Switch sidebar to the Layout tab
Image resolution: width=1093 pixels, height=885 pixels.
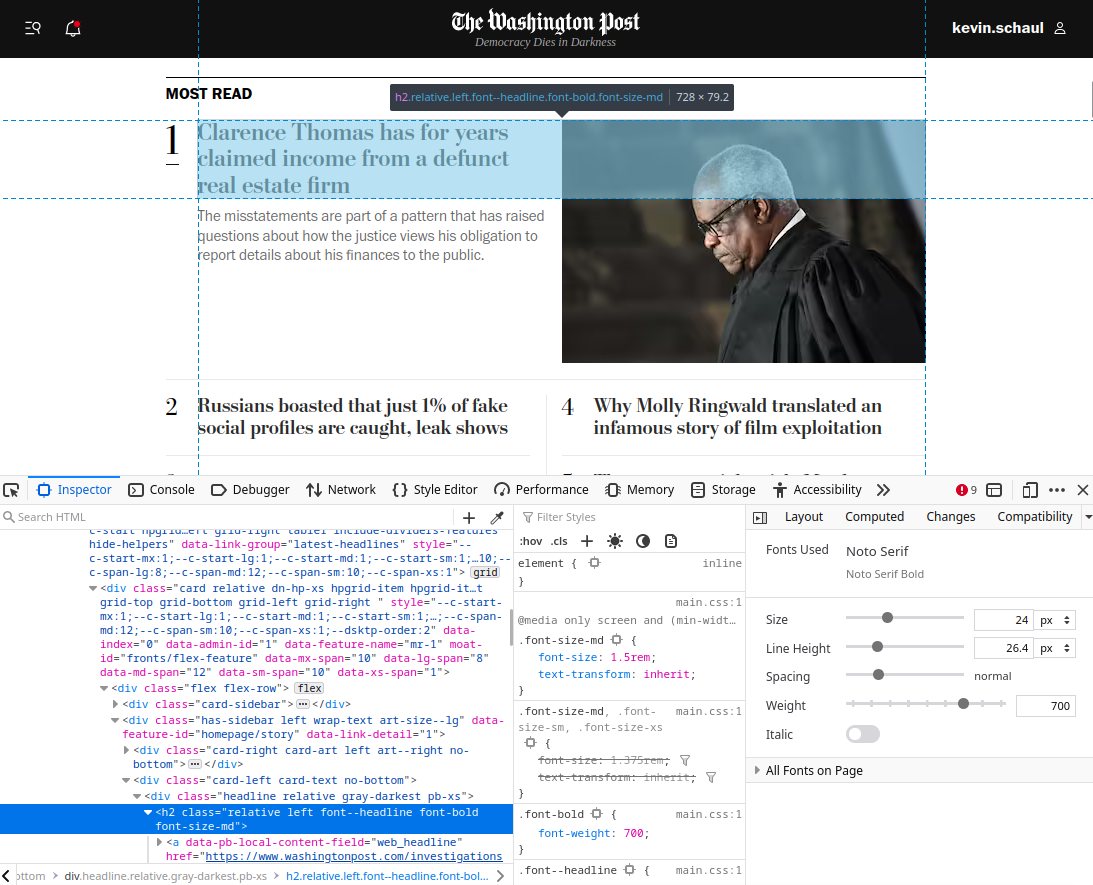tap(804, 517)
